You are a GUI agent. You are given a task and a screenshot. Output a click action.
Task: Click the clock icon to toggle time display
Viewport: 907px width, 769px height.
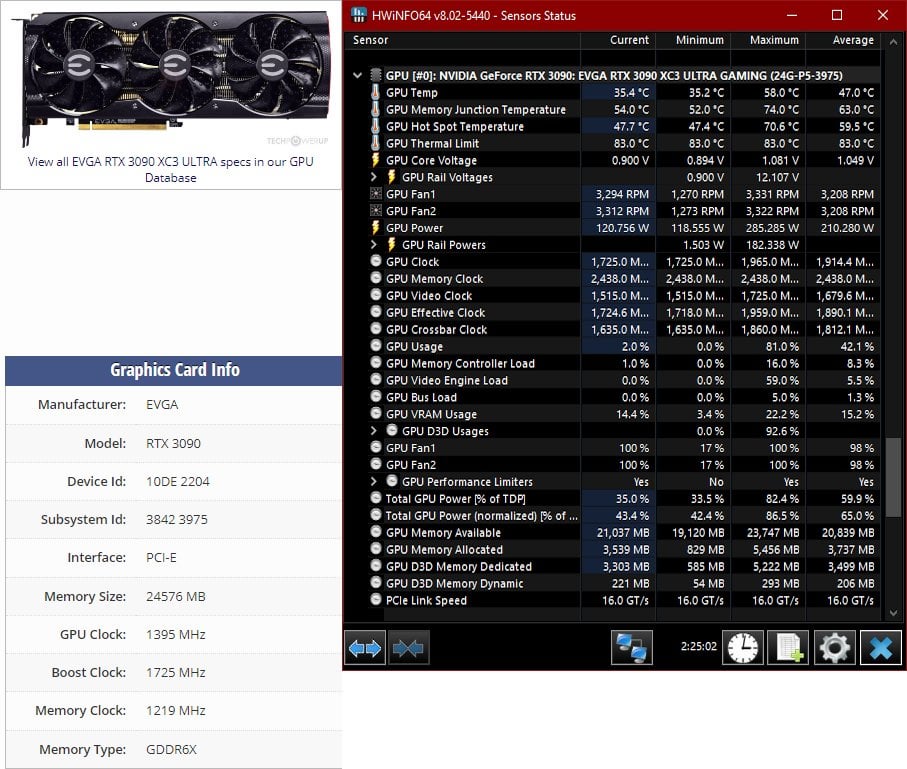737,647
